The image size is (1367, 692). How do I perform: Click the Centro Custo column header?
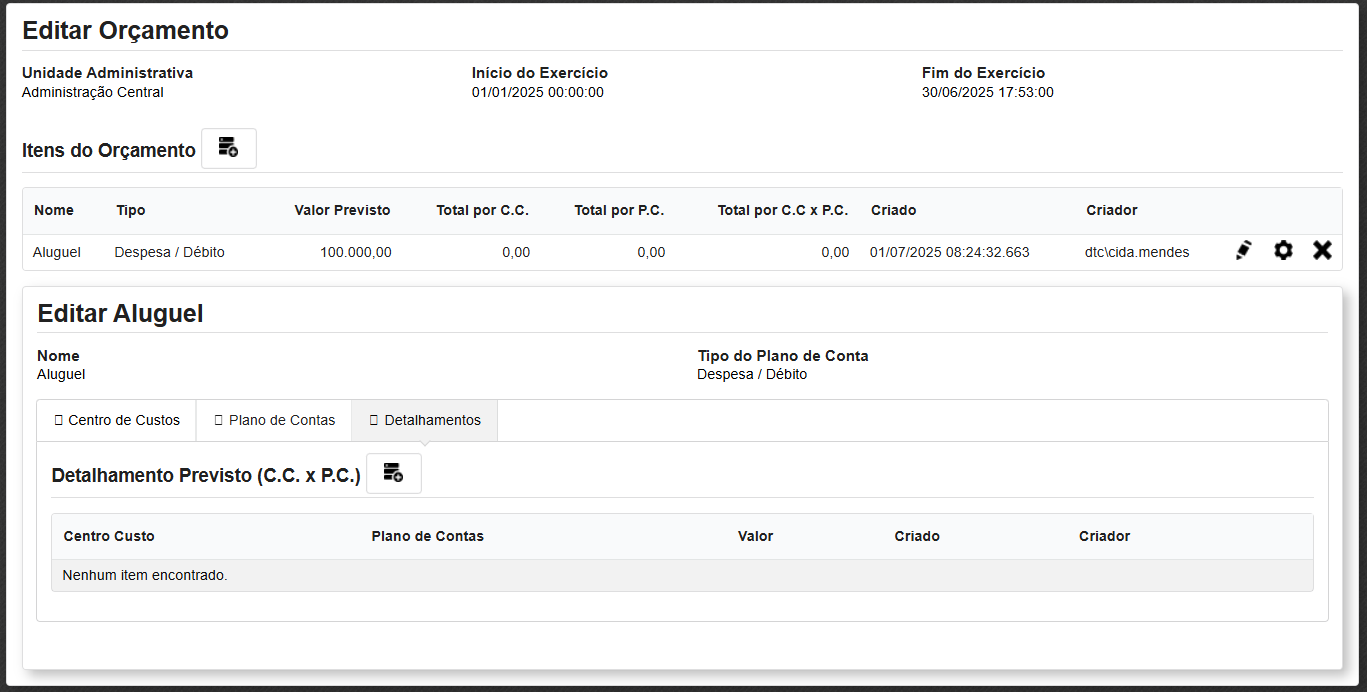point(109,536)
